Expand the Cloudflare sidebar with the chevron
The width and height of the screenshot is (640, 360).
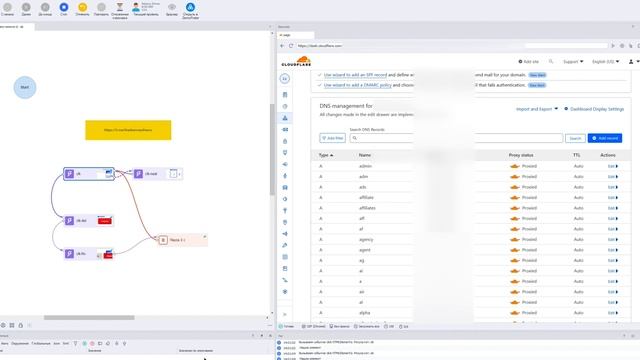point(285,314)
